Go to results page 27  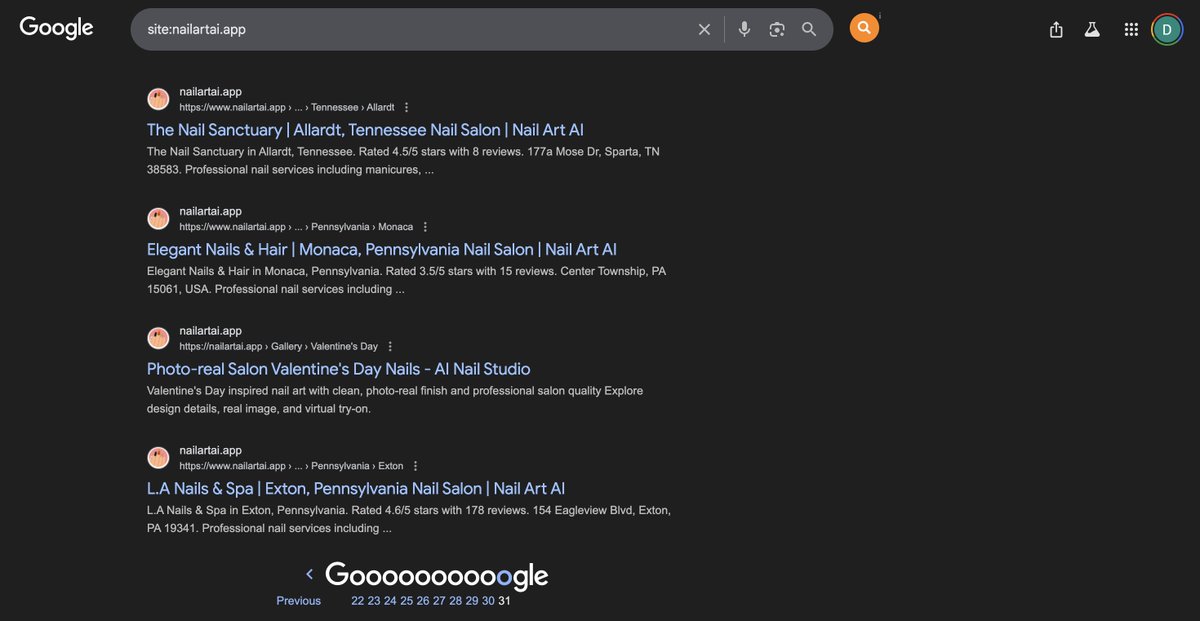tap(439, 601)
